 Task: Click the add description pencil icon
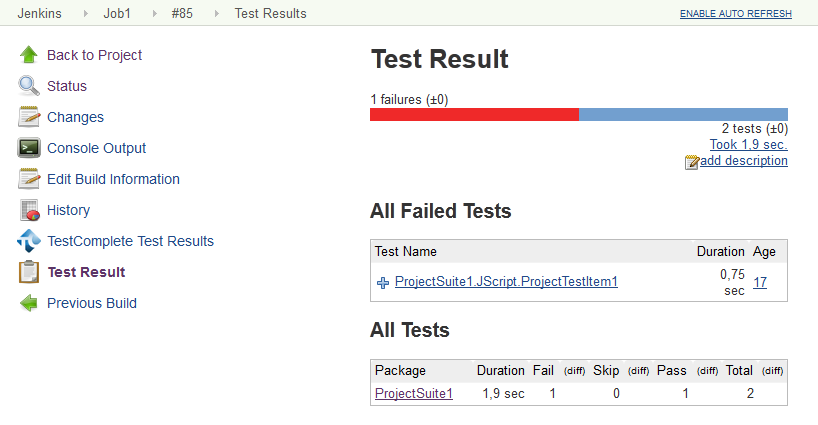click(692, 161)
